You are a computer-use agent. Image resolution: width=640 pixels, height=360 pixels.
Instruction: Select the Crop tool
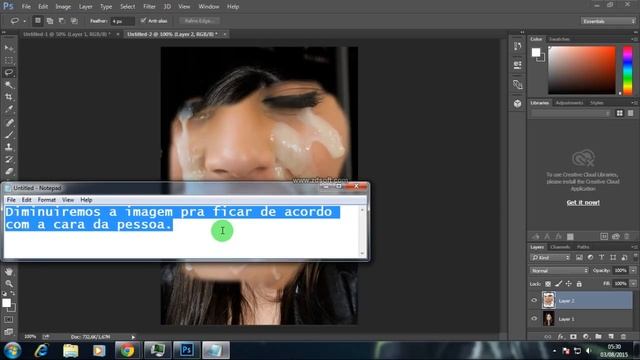(x=9, y=97)
